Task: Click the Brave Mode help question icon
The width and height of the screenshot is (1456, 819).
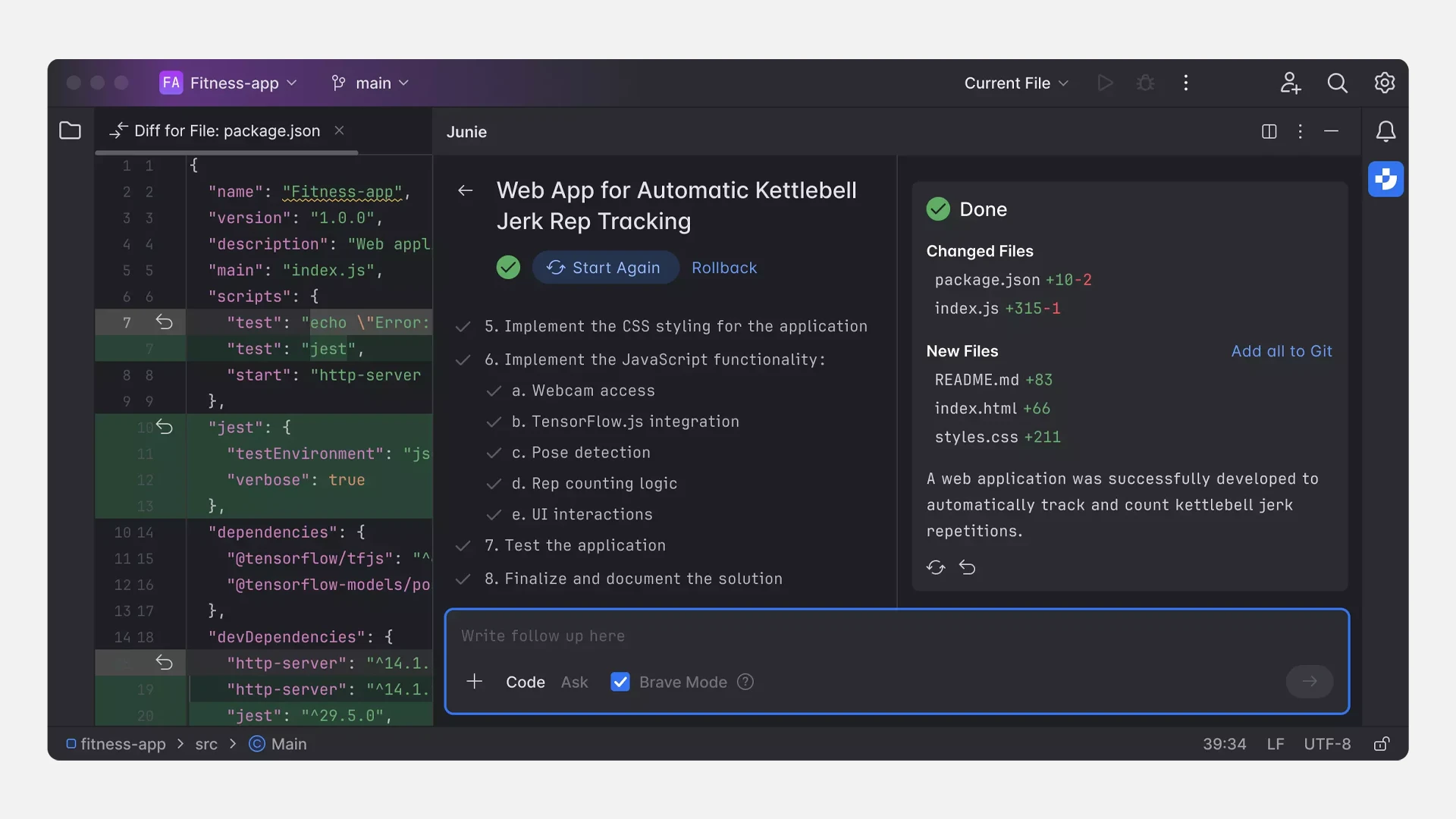Action: [745, 682]
